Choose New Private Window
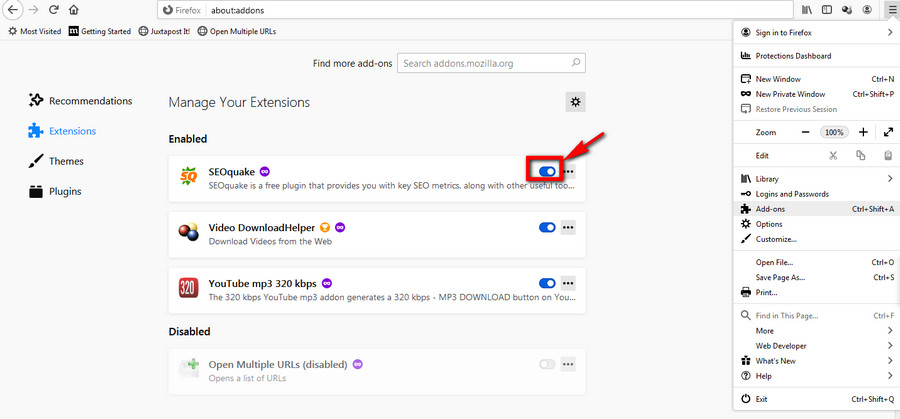The image size is (900, 419). click(x=816, y=94)
